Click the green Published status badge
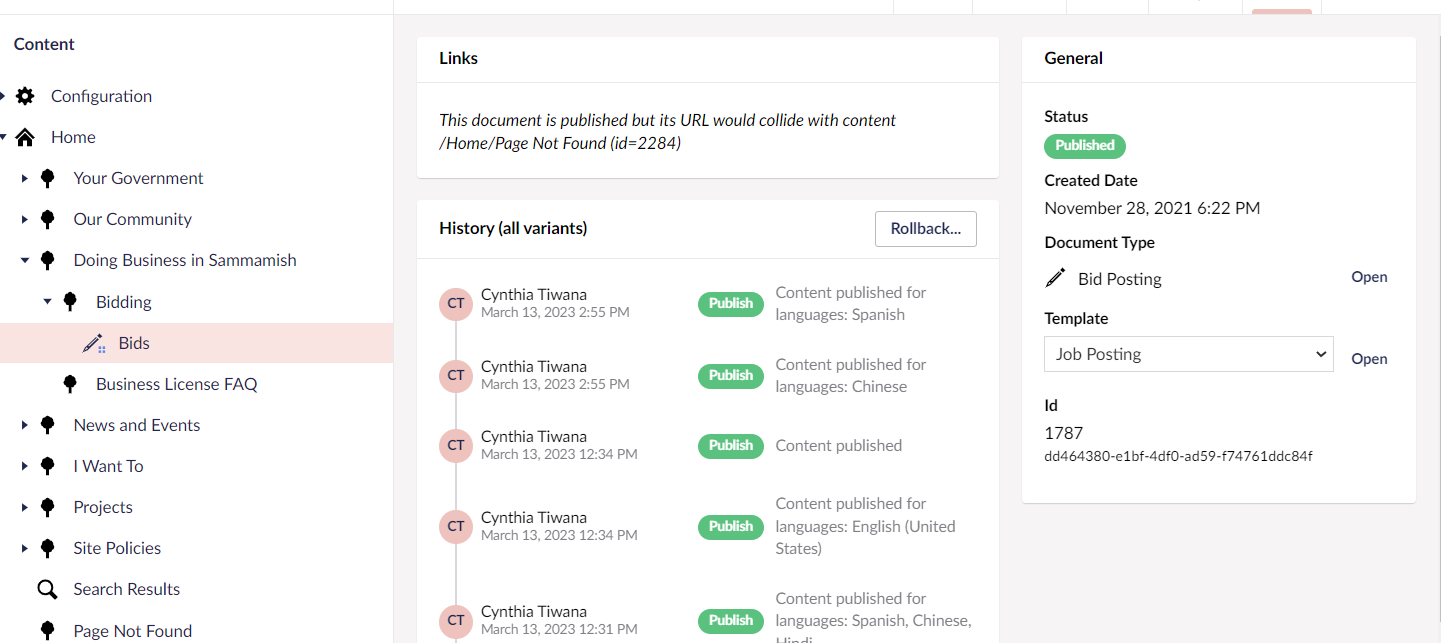The width and height of the screenshot is (1441, 643). (1084, 146)
